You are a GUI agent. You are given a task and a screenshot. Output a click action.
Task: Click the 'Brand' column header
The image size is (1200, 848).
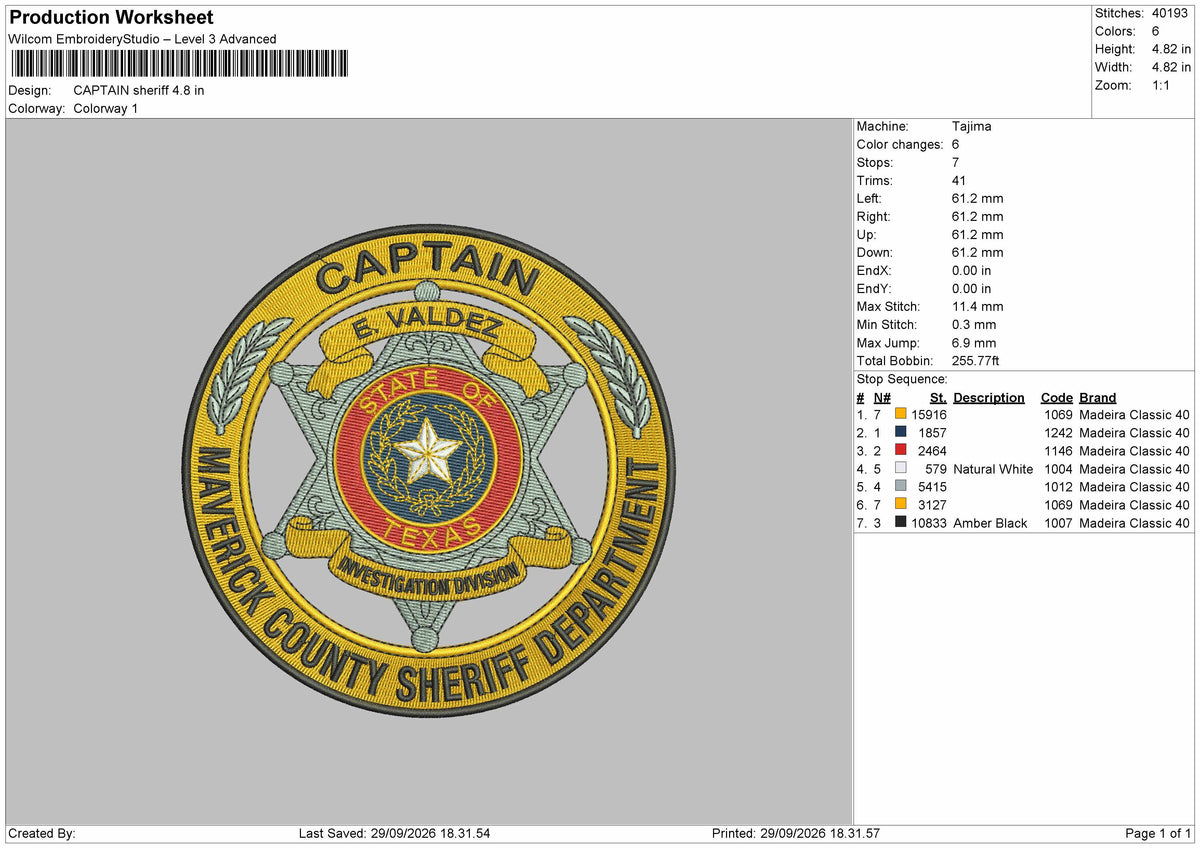point(1098,397)
